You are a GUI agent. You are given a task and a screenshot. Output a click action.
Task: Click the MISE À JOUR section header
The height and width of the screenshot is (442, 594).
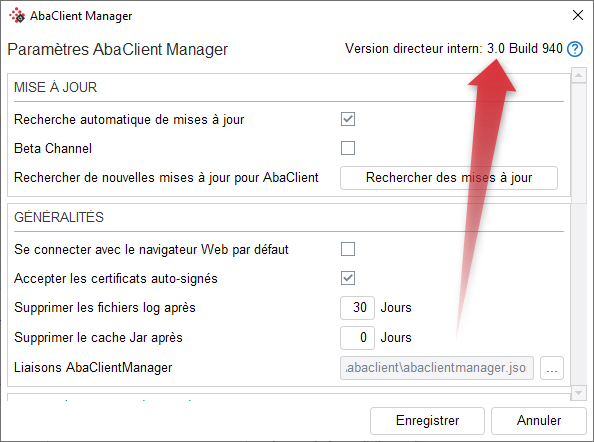click(x=56, y=87)
